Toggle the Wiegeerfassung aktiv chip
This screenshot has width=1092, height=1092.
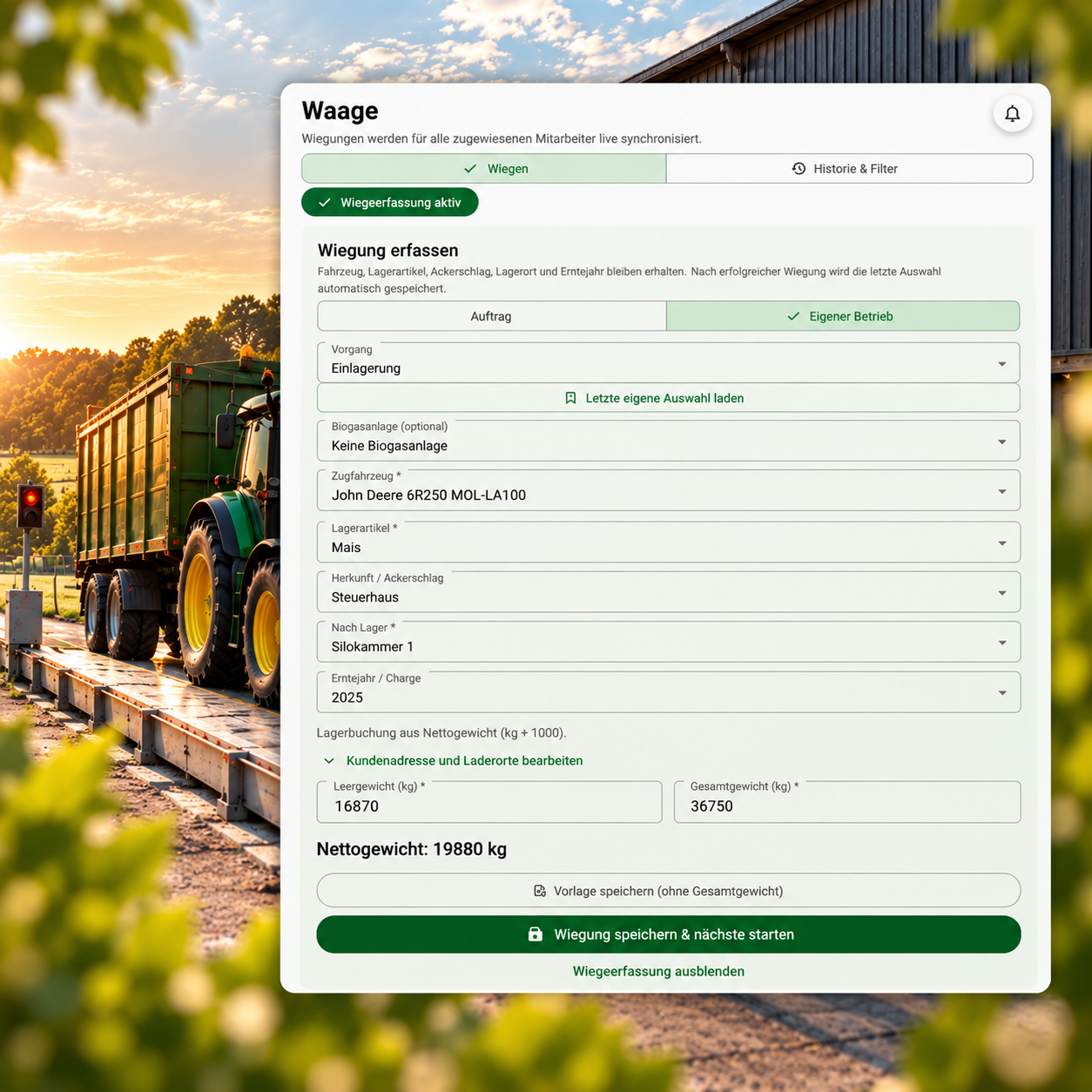390,202
